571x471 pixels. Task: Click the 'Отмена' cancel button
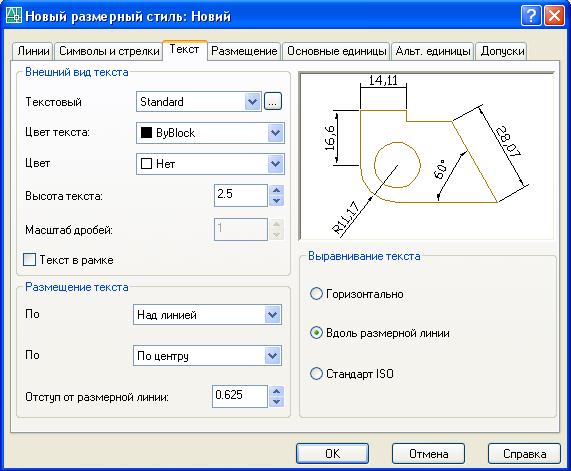428,454
